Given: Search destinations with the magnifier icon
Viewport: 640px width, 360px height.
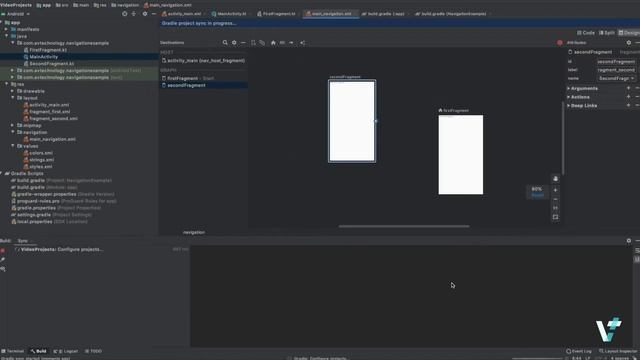Looking at the screenshot, I should (x=225, y=42).
